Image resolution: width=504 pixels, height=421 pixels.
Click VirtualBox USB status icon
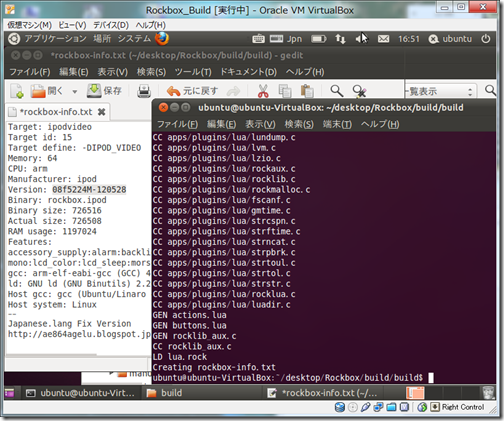[x=366, y=407]
